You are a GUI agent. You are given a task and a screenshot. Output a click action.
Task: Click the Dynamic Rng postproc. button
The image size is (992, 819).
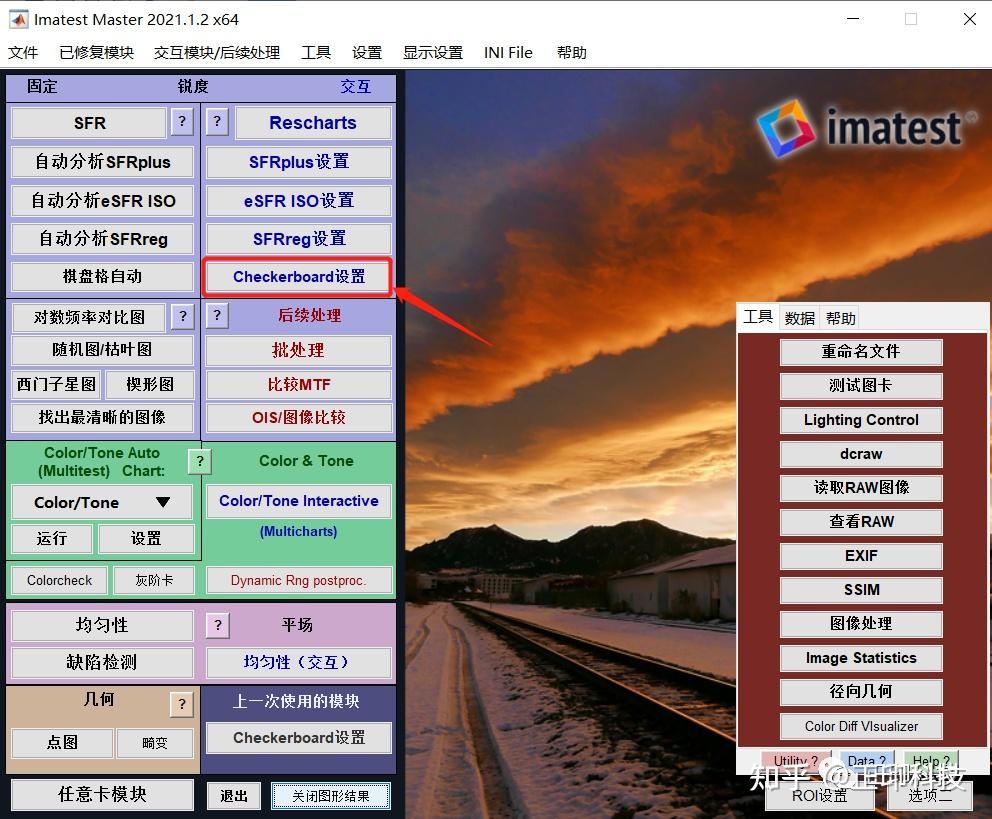coord(298,580)
